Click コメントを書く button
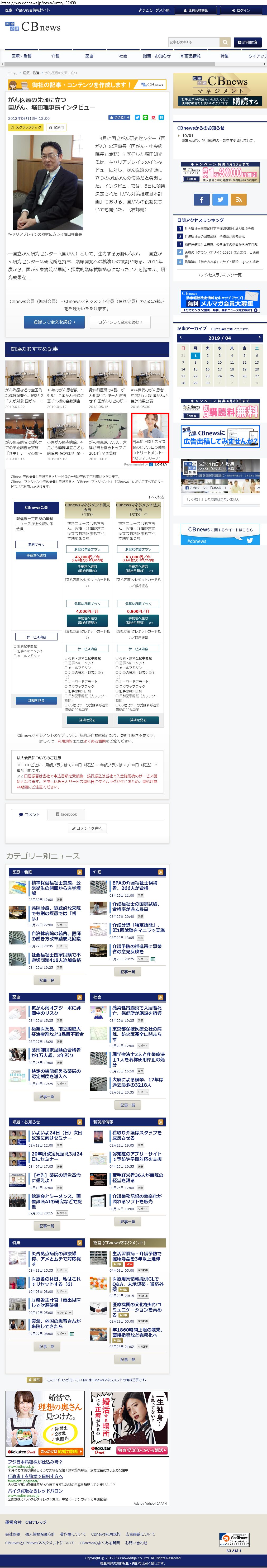The height and width of the screenshot is (1568, 267). point(88,828)
